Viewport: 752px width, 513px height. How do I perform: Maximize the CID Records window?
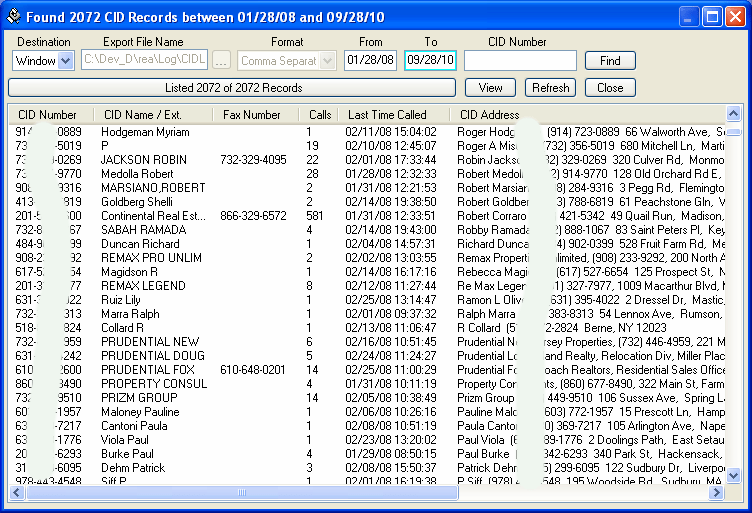click(712, 17)
